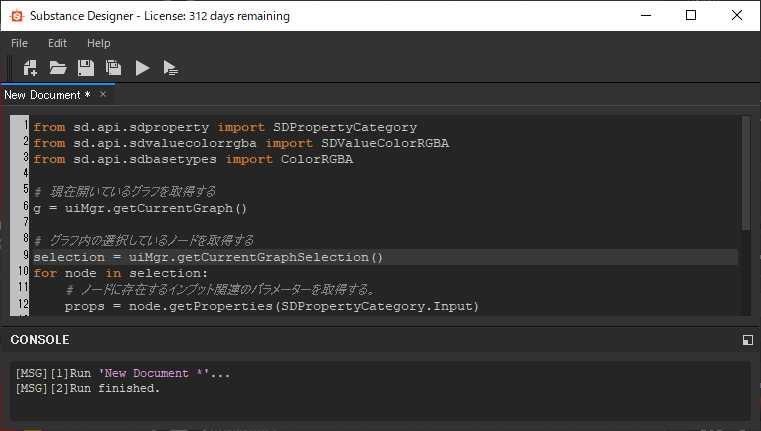761x431 pixels.
Task: Click the code editor vertical scrollbar
Action: click(746, 173)
